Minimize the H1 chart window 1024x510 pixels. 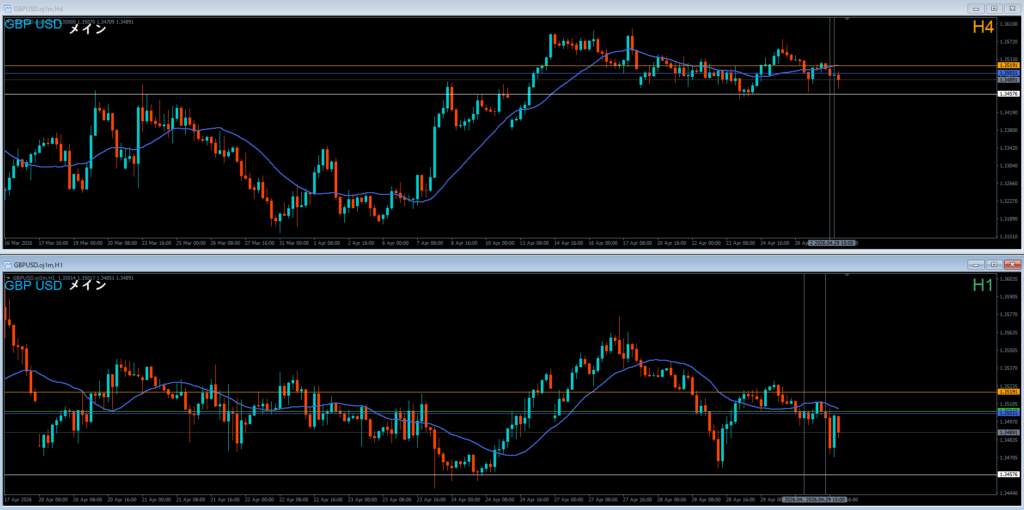(x=975, y=265)
